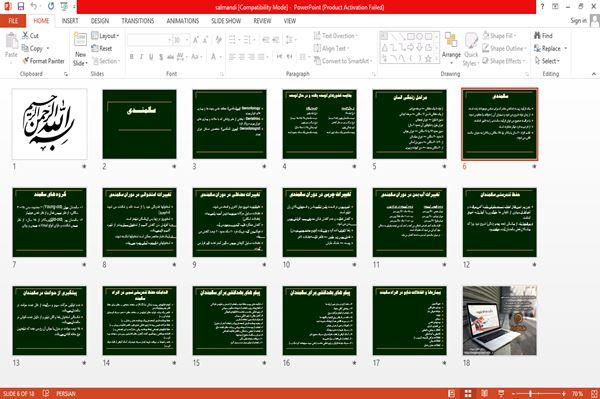600x399 pixels.
Task: Open the Select dropdown in Editing
Action: coord(547,61)
